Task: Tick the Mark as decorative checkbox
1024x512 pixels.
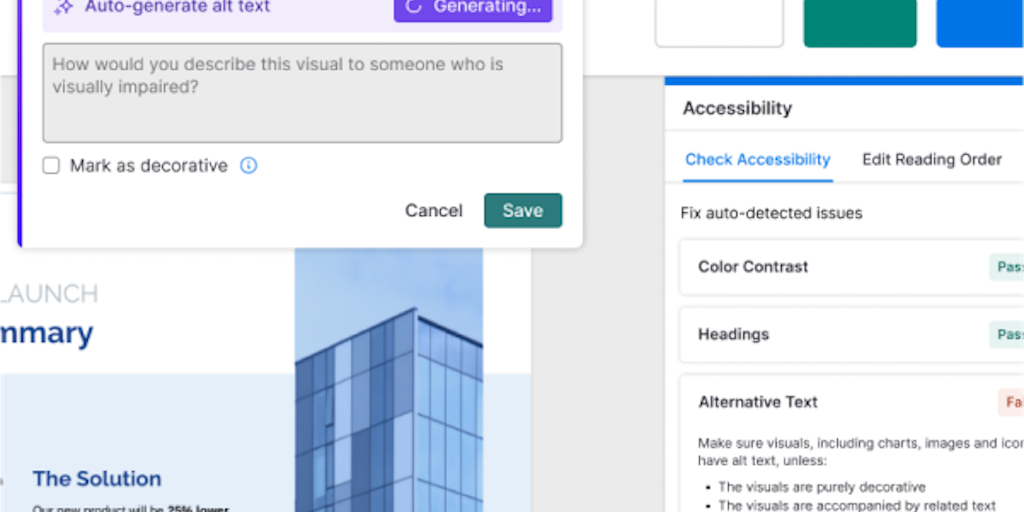Action: (51, 166)
